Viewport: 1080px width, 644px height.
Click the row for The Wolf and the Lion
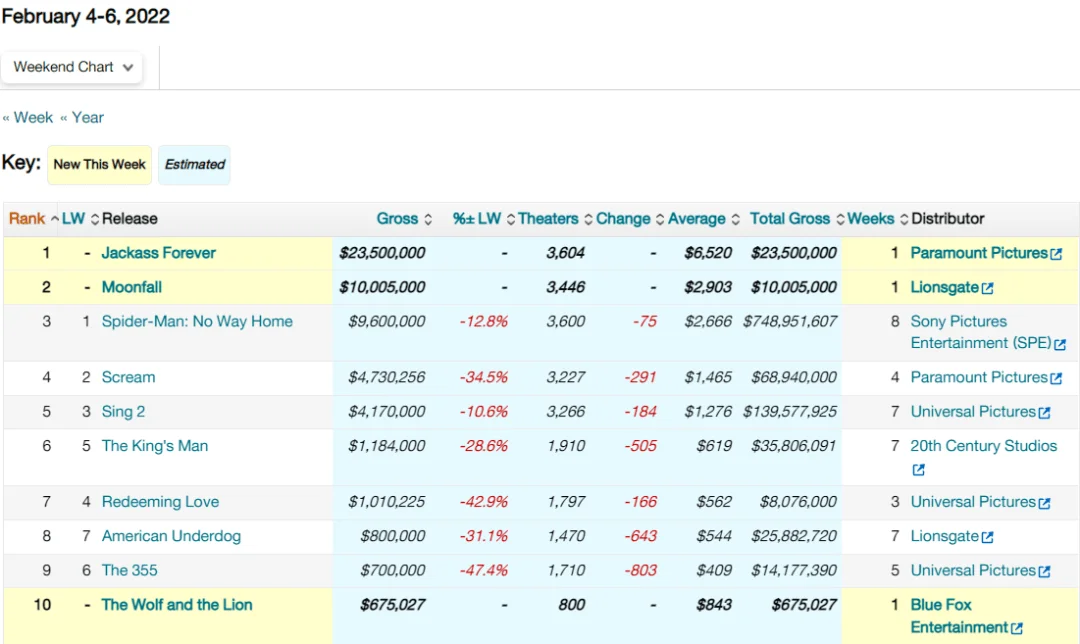tap(177, 604)
